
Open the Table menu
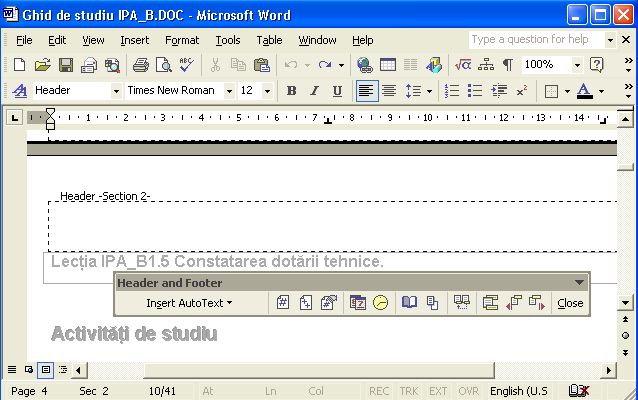tap(269, 40)
